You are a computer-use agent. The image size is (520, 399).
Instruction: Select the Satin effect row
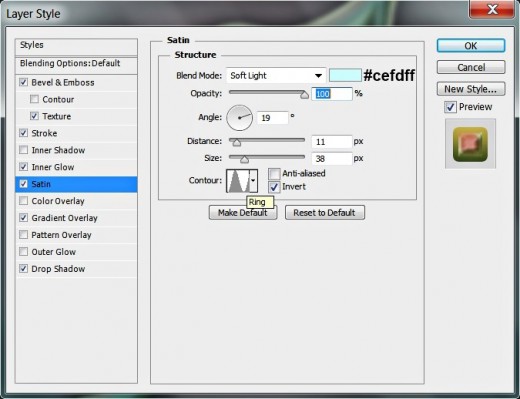pos(76,184)
